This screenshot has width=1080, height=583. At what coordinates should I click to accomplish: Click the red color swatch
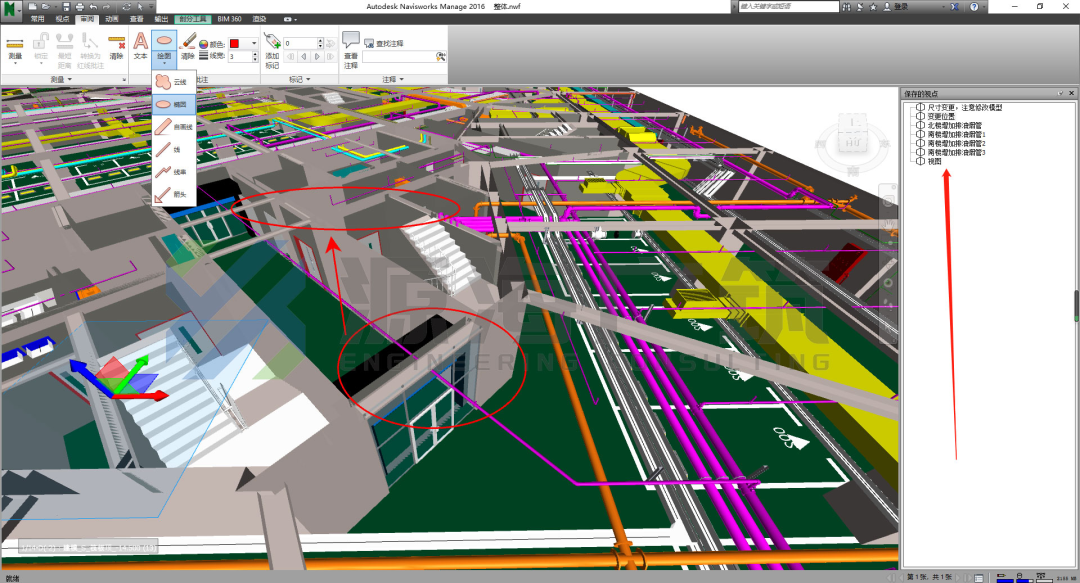[x=234, y=43]
